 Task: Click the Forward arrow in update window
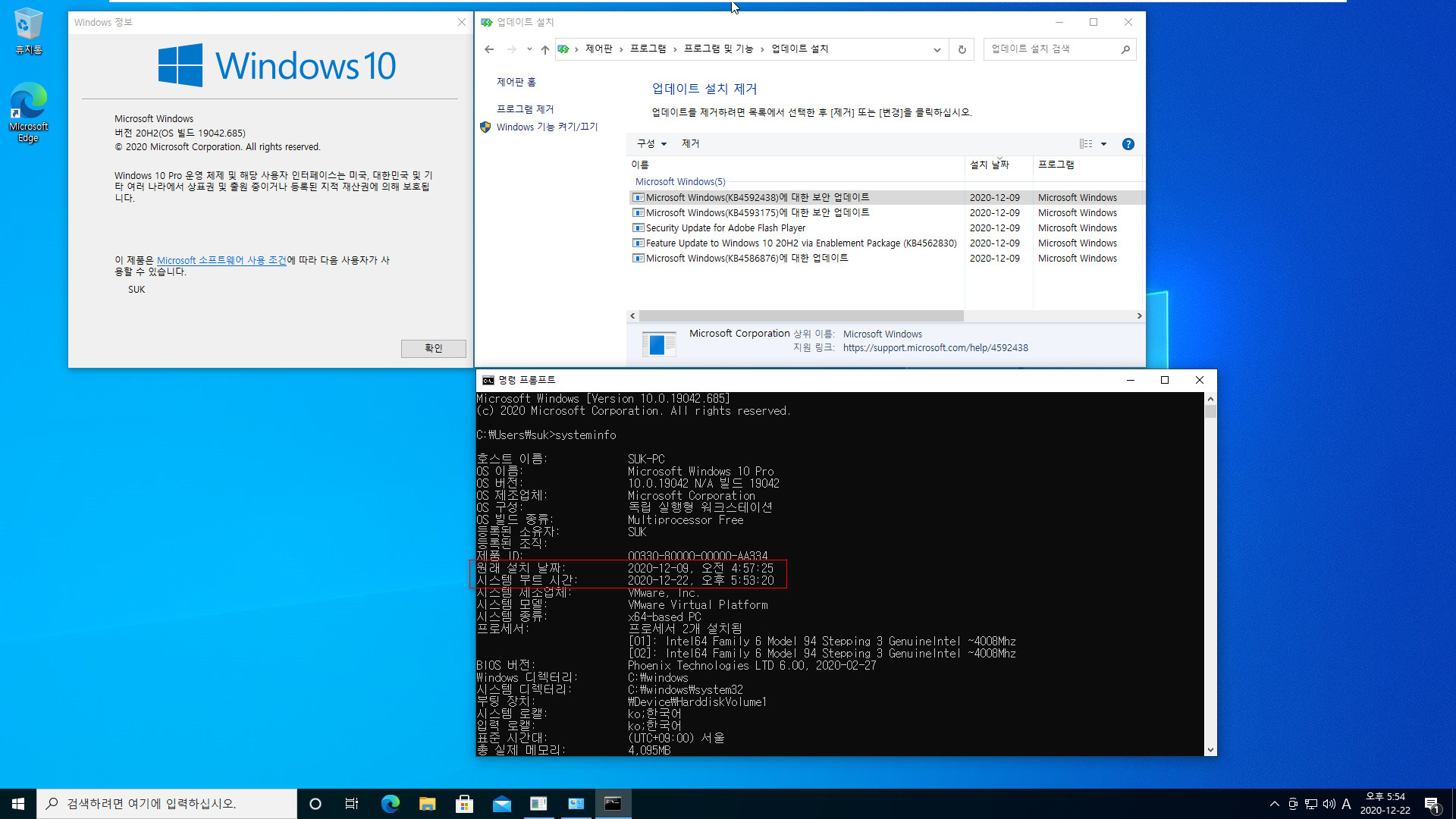click(x=511, y=49)
